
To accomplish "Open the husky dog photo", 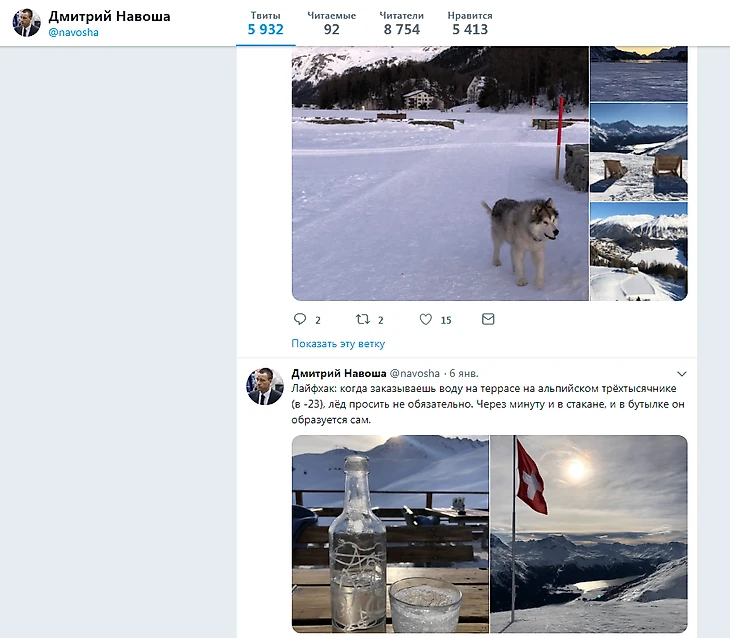I will coord(440,173).
